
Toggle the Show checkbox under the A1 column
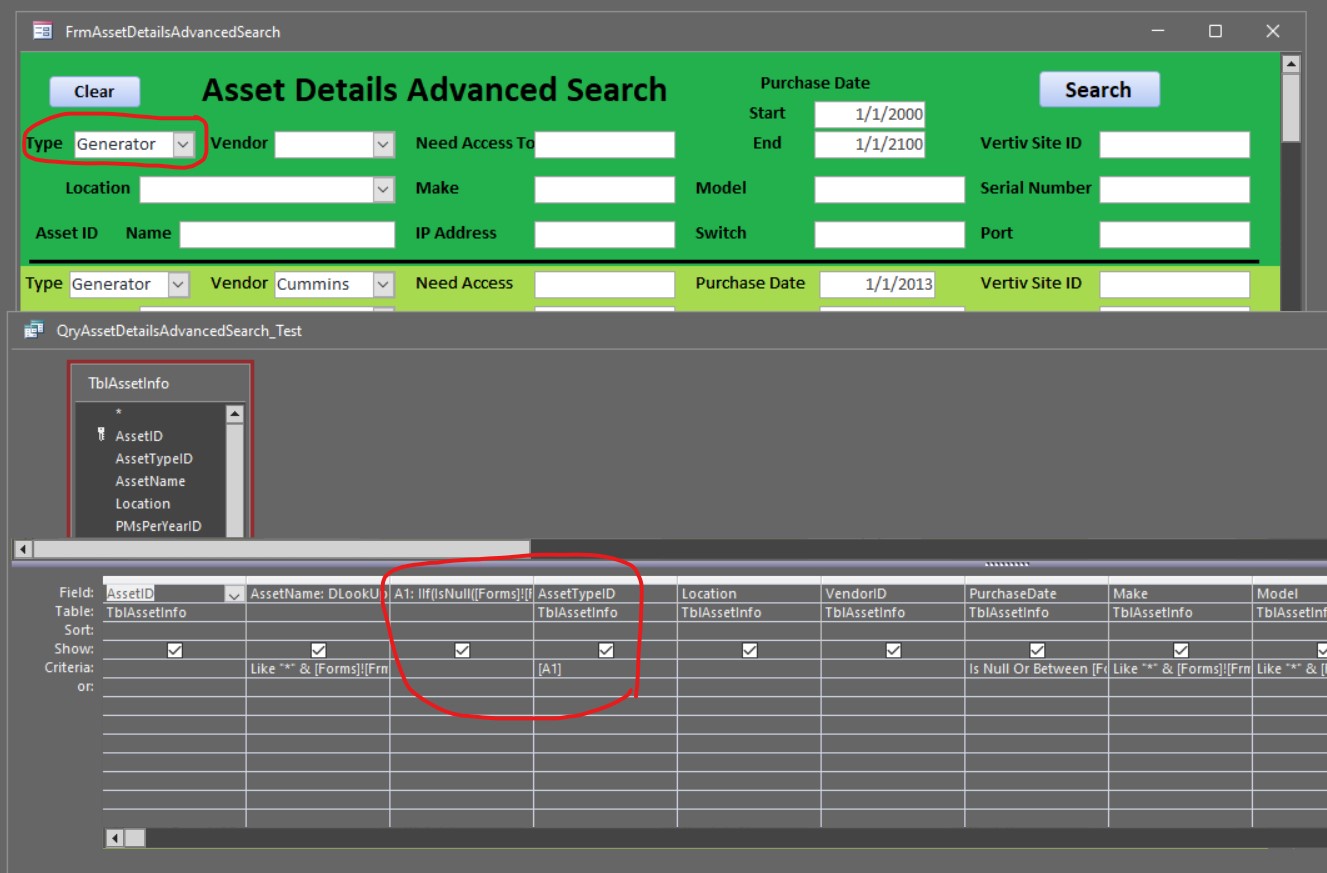(462, 650)
